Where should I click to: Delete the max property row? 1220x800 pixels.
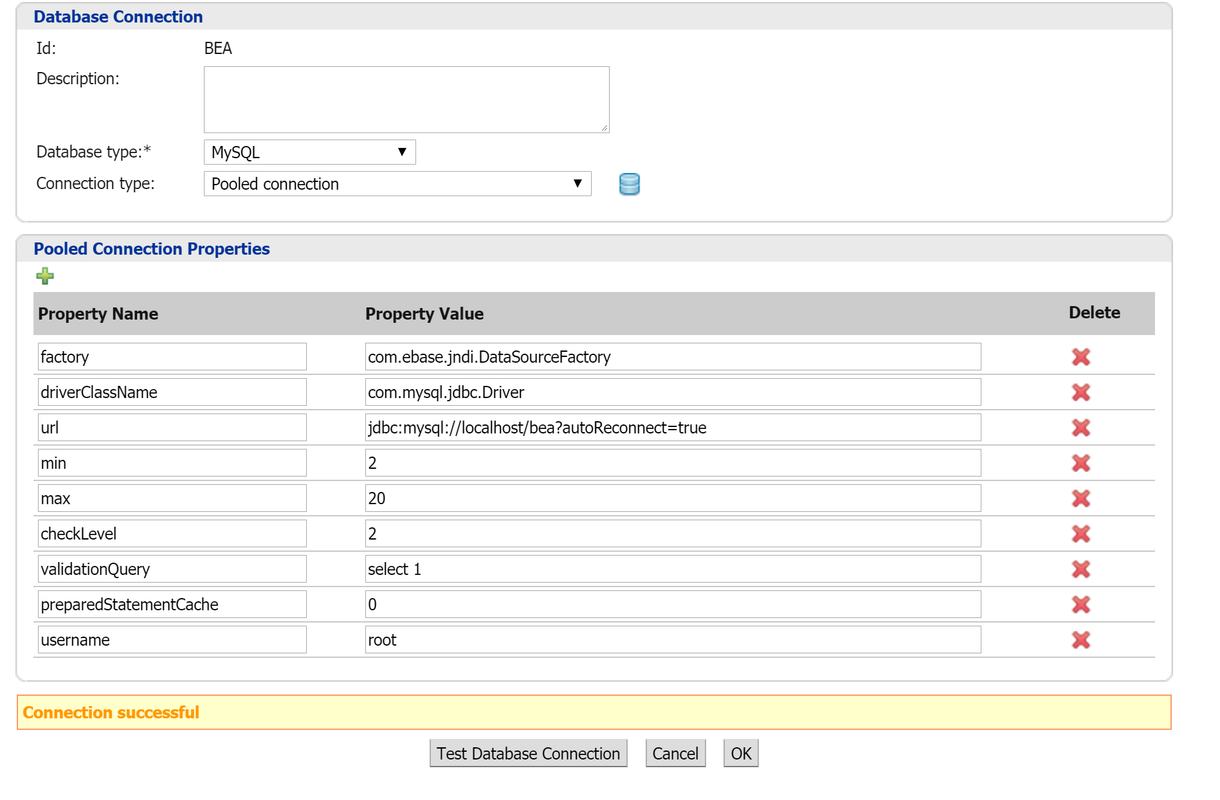click(1080, 498)
